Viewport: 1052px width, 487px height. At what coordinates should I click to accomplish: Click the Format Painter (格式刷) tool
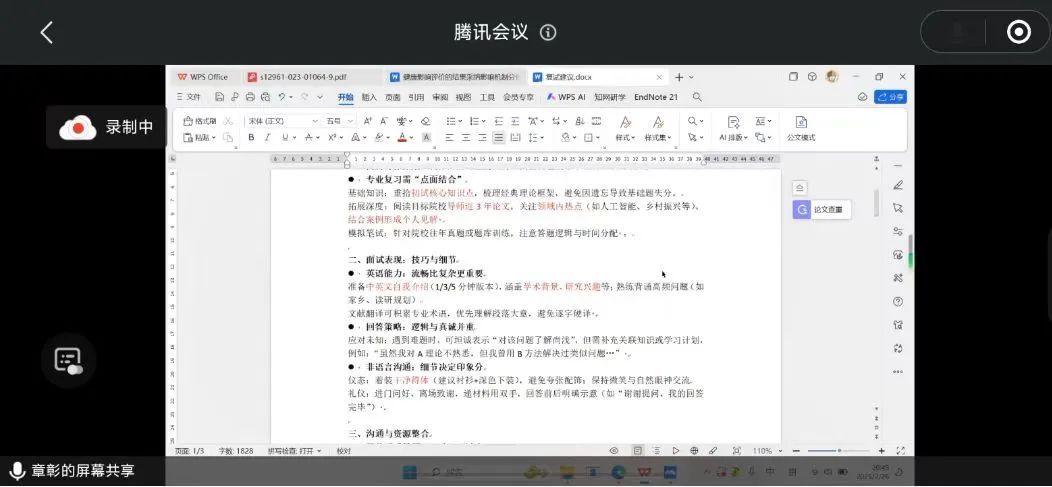pyautogui.click(x=198, y=121)
